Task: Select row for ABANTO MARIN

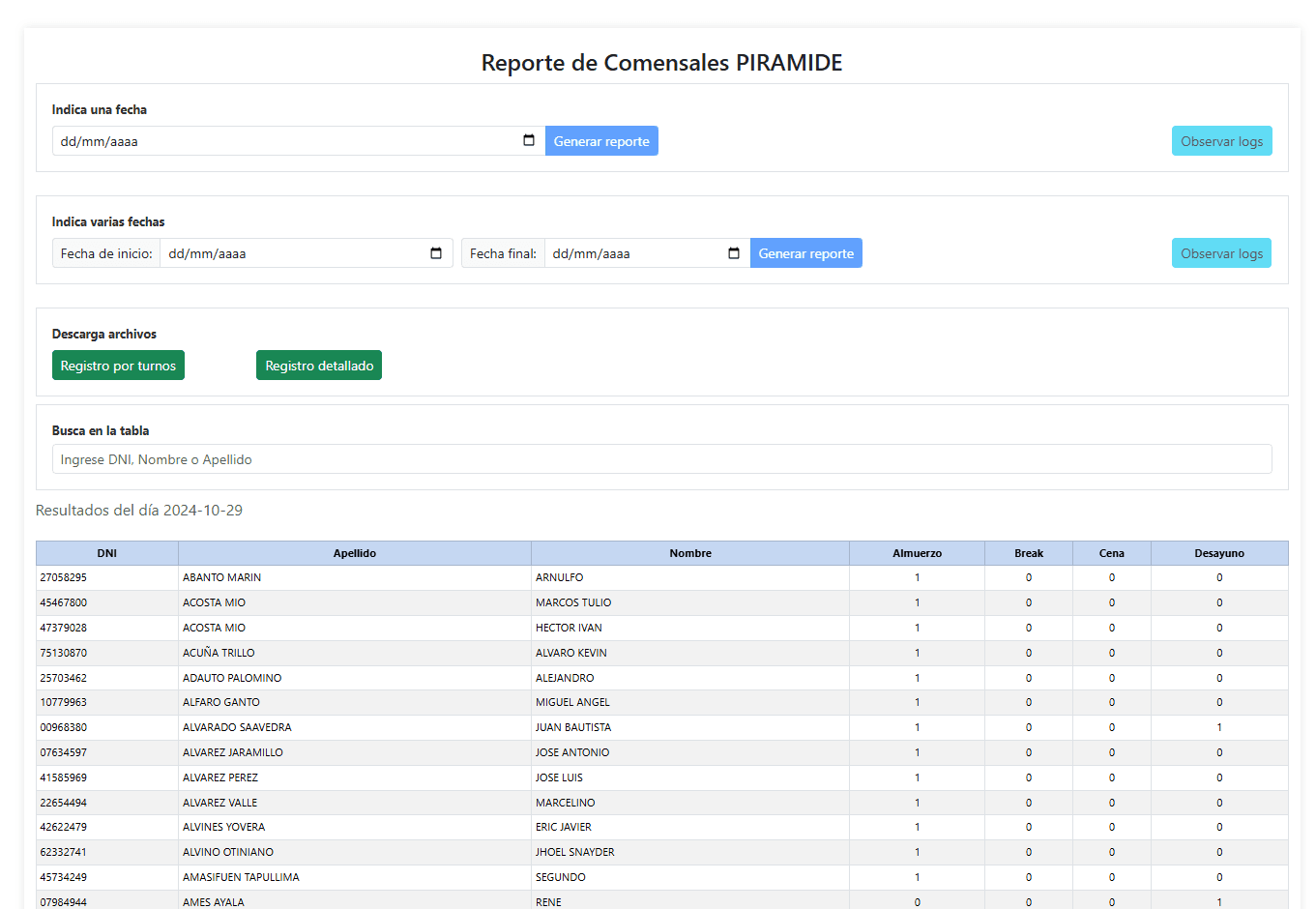Action: tap(222, 577)
